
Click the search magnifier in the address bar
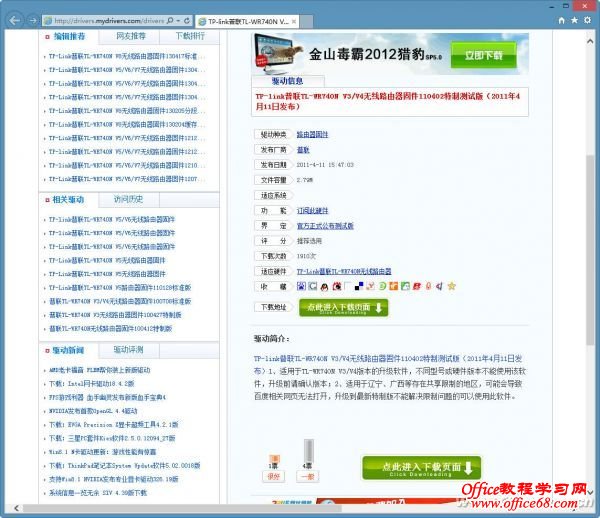pos(170,21)
